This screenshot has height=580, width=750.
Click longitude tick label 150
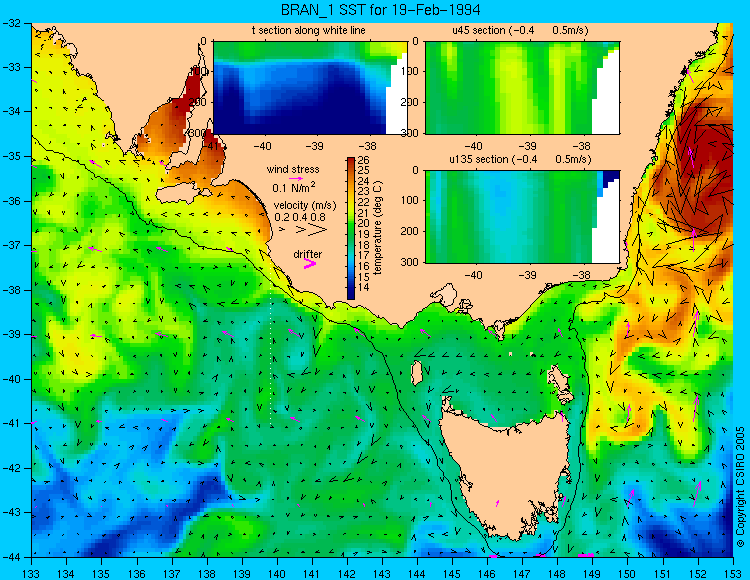[628, 574]
